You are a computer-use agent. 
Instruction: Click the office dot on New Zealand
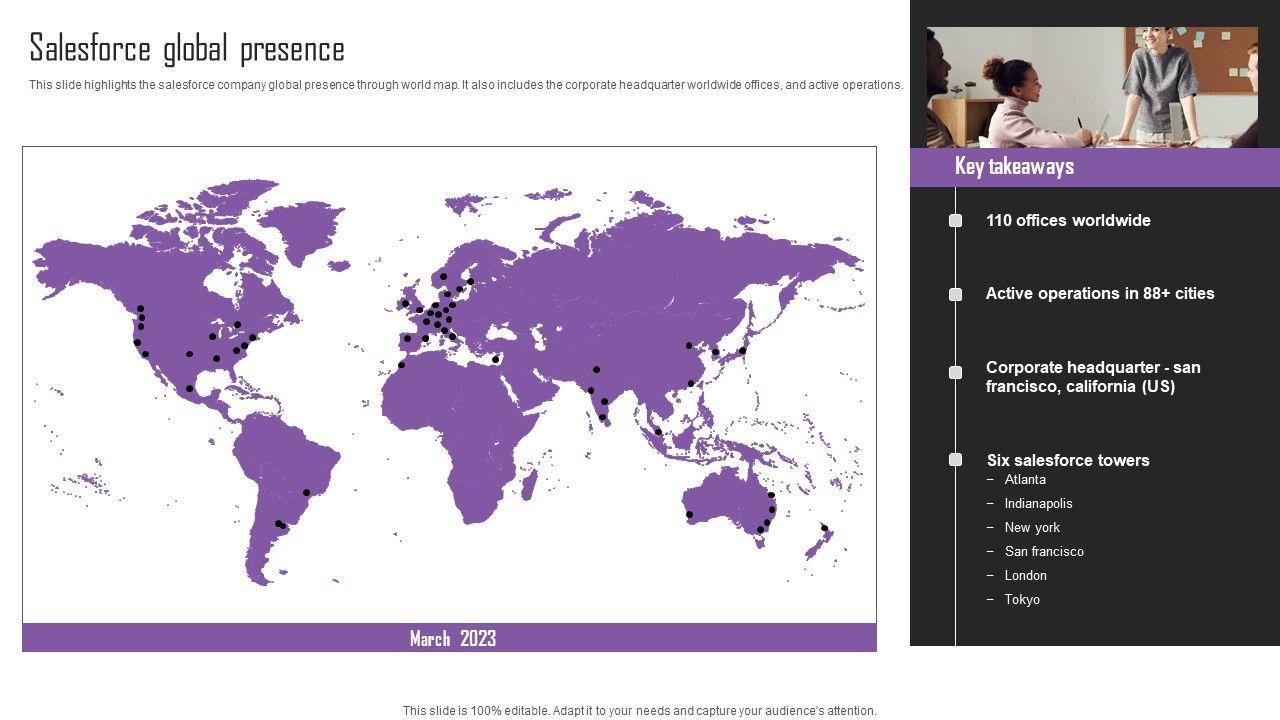click(824, 528)
